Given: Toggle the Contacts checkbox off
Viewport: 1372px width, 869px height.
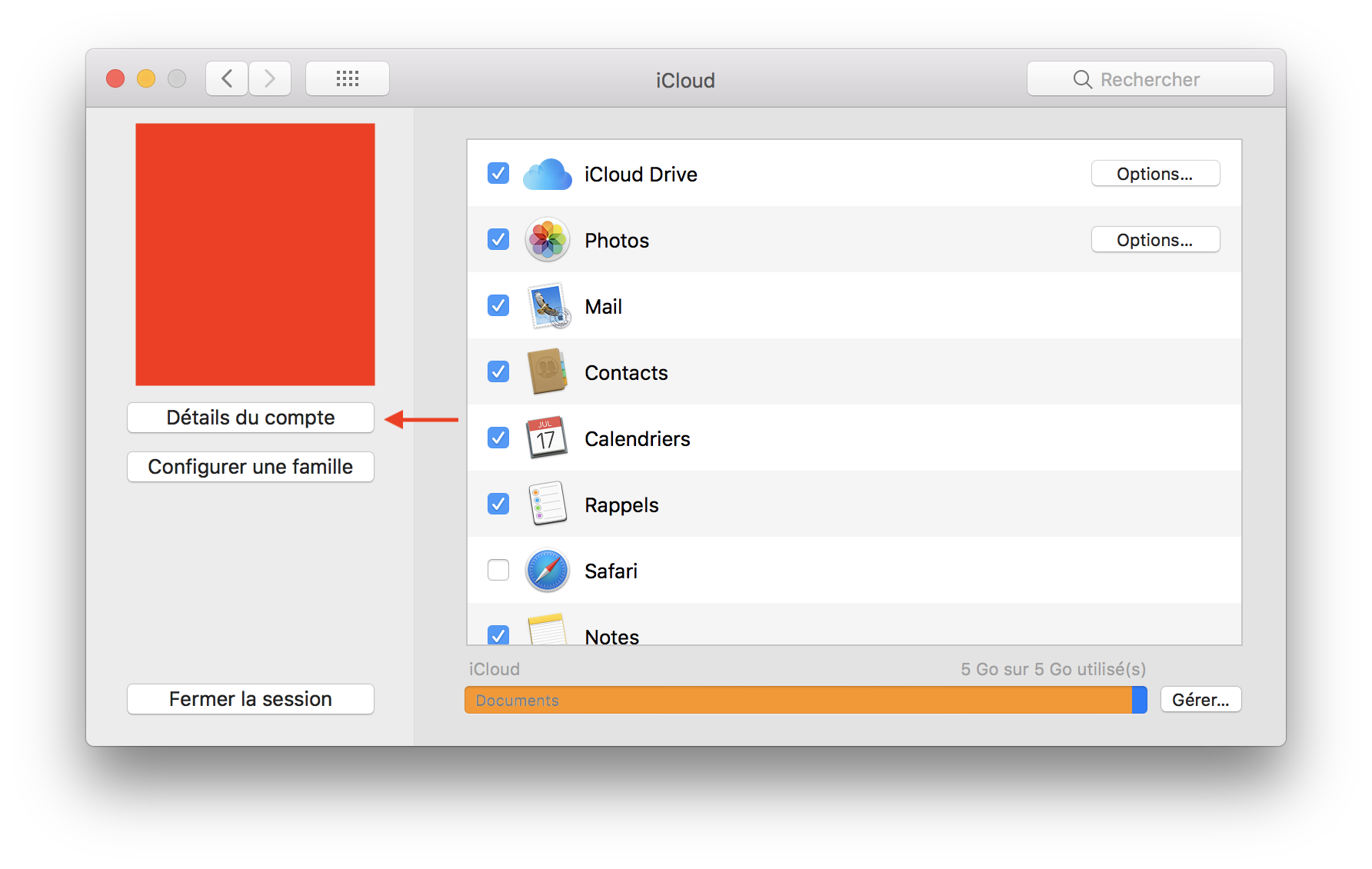Looking at the screenshot, I should click(498, 372).
